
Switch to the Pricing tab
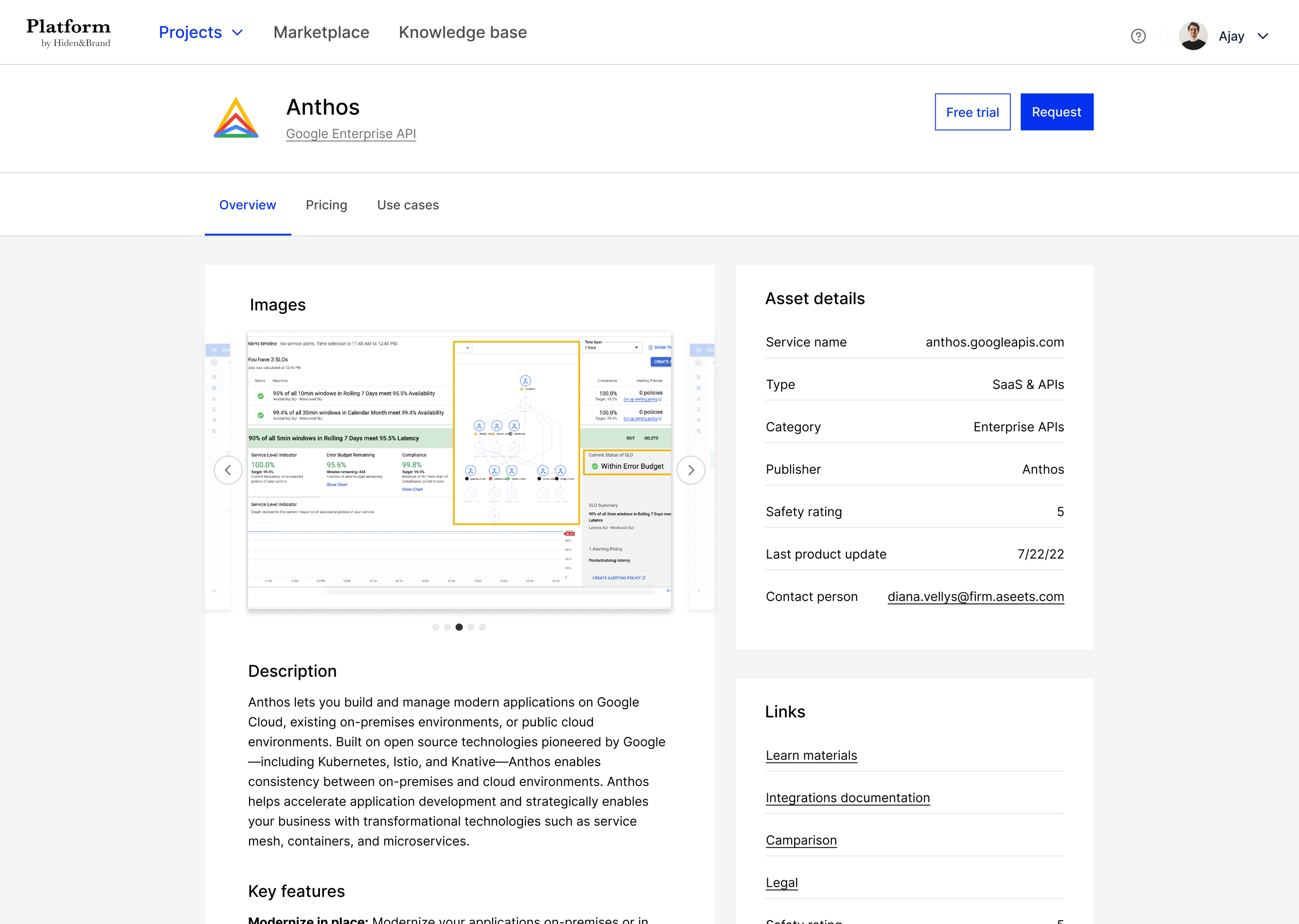(326, 205)
